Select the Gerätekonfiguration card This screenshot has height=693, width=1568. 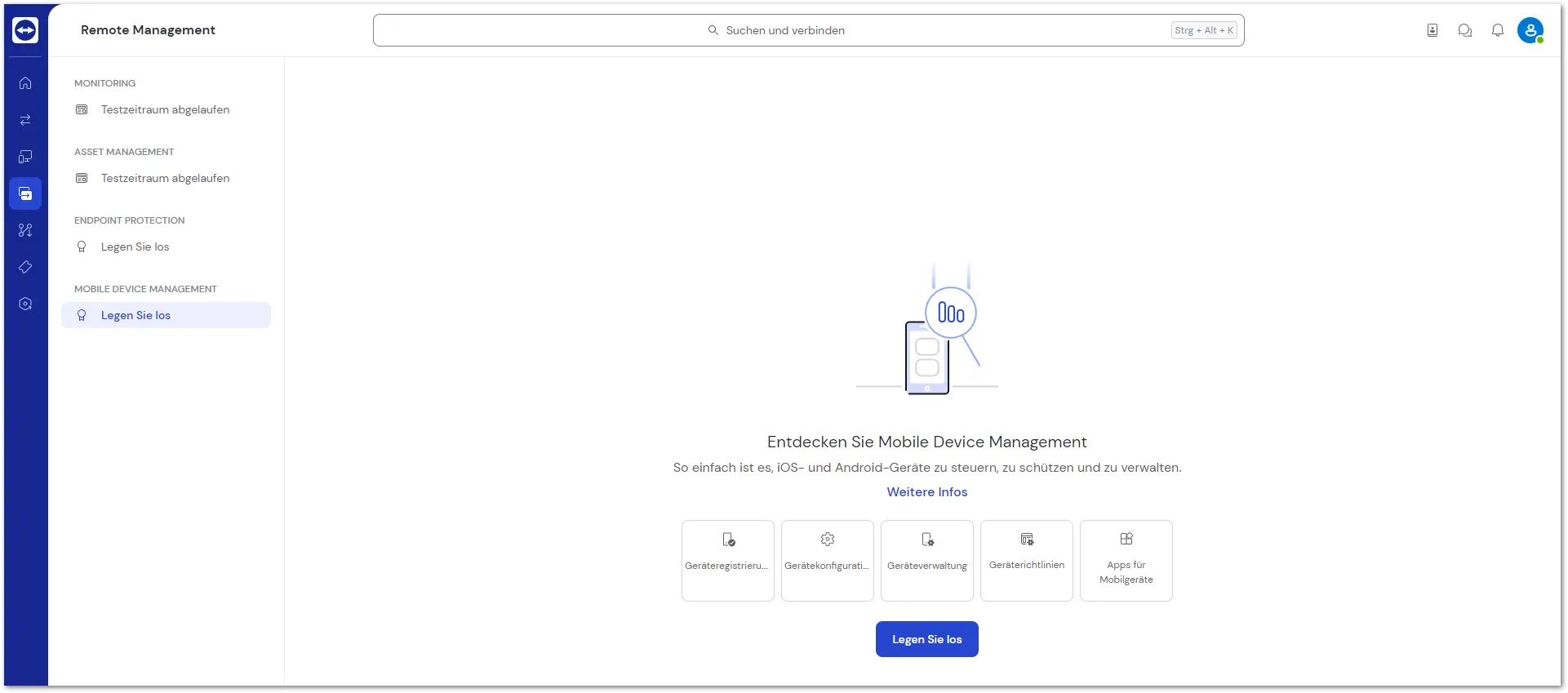828,561
